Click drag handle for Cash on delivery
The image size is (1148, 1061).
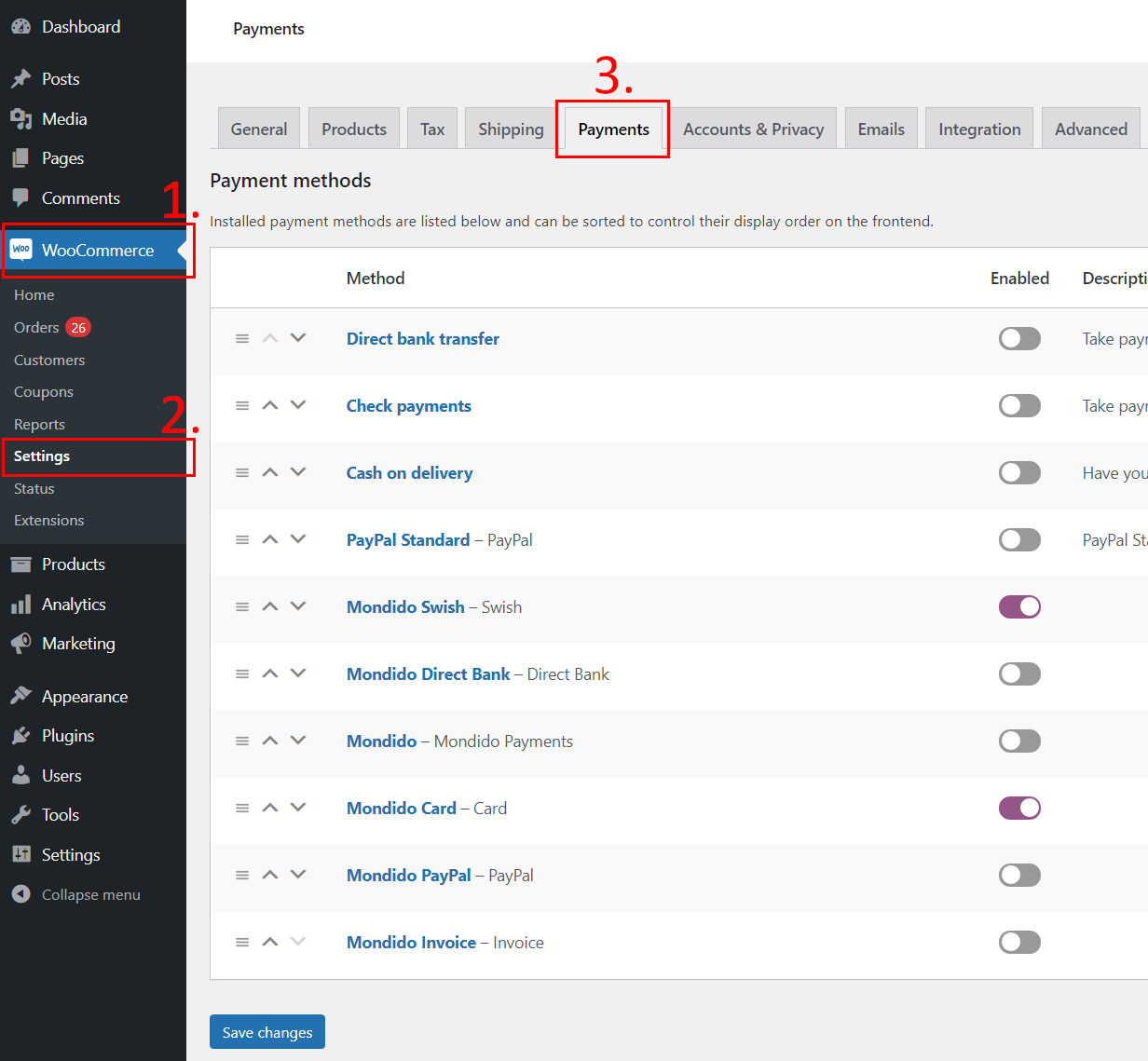[x=242, y=473]
